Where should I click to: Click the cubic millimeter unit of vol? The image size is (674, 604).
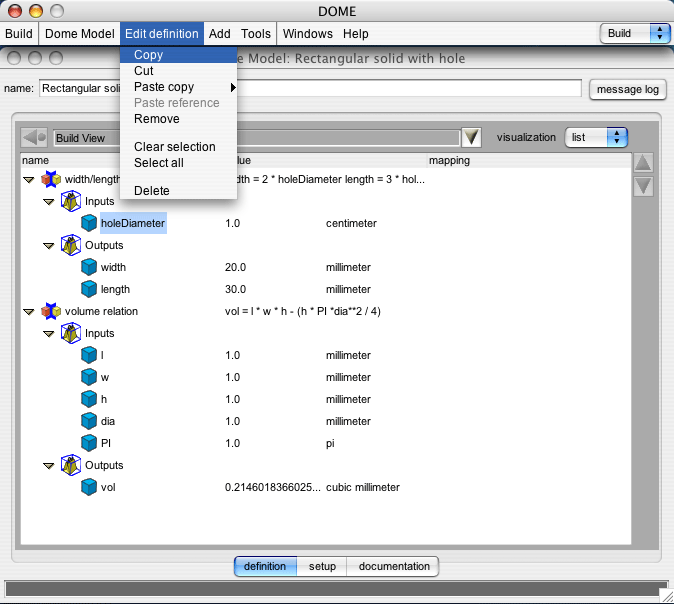(363, 487)
